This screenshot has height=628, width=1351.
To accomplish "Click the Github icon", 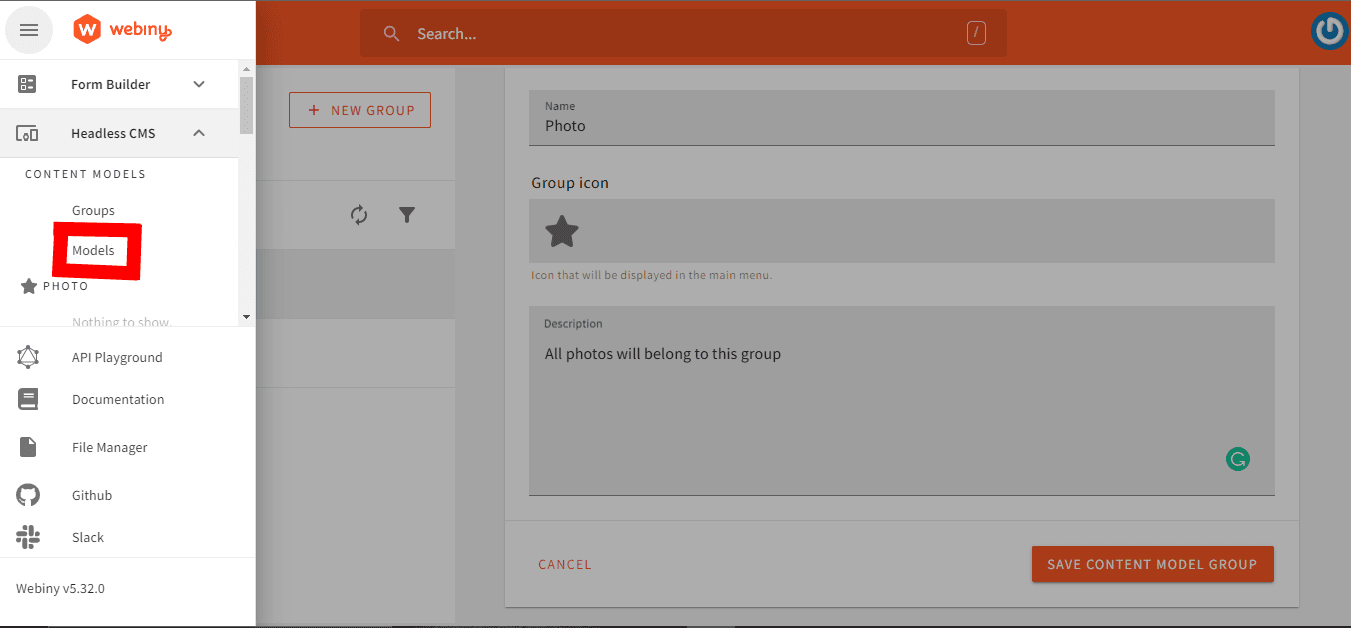I will pyautogui.click(x=28, y=495).
